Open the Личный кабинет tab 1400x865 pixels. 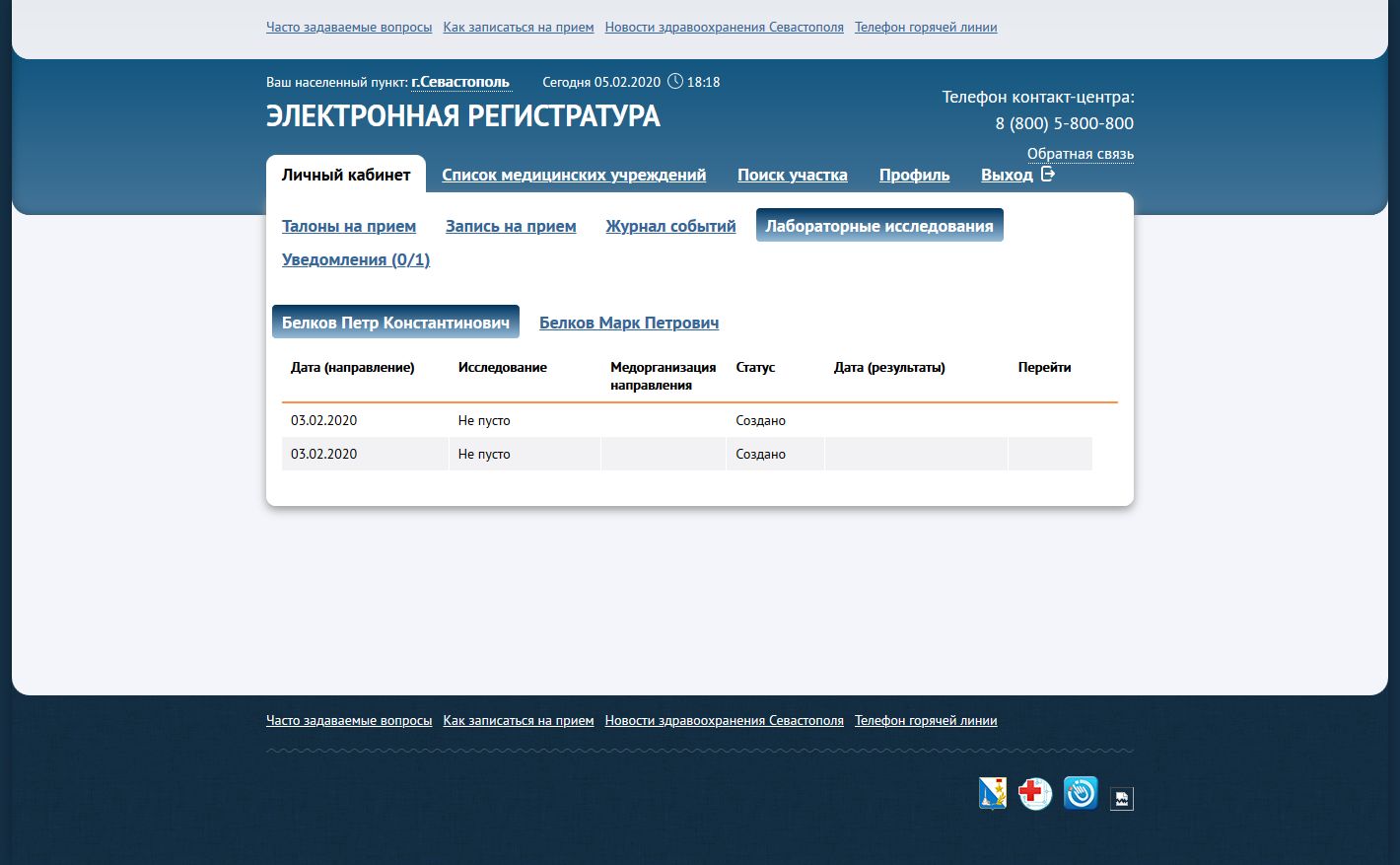point(346,175)
